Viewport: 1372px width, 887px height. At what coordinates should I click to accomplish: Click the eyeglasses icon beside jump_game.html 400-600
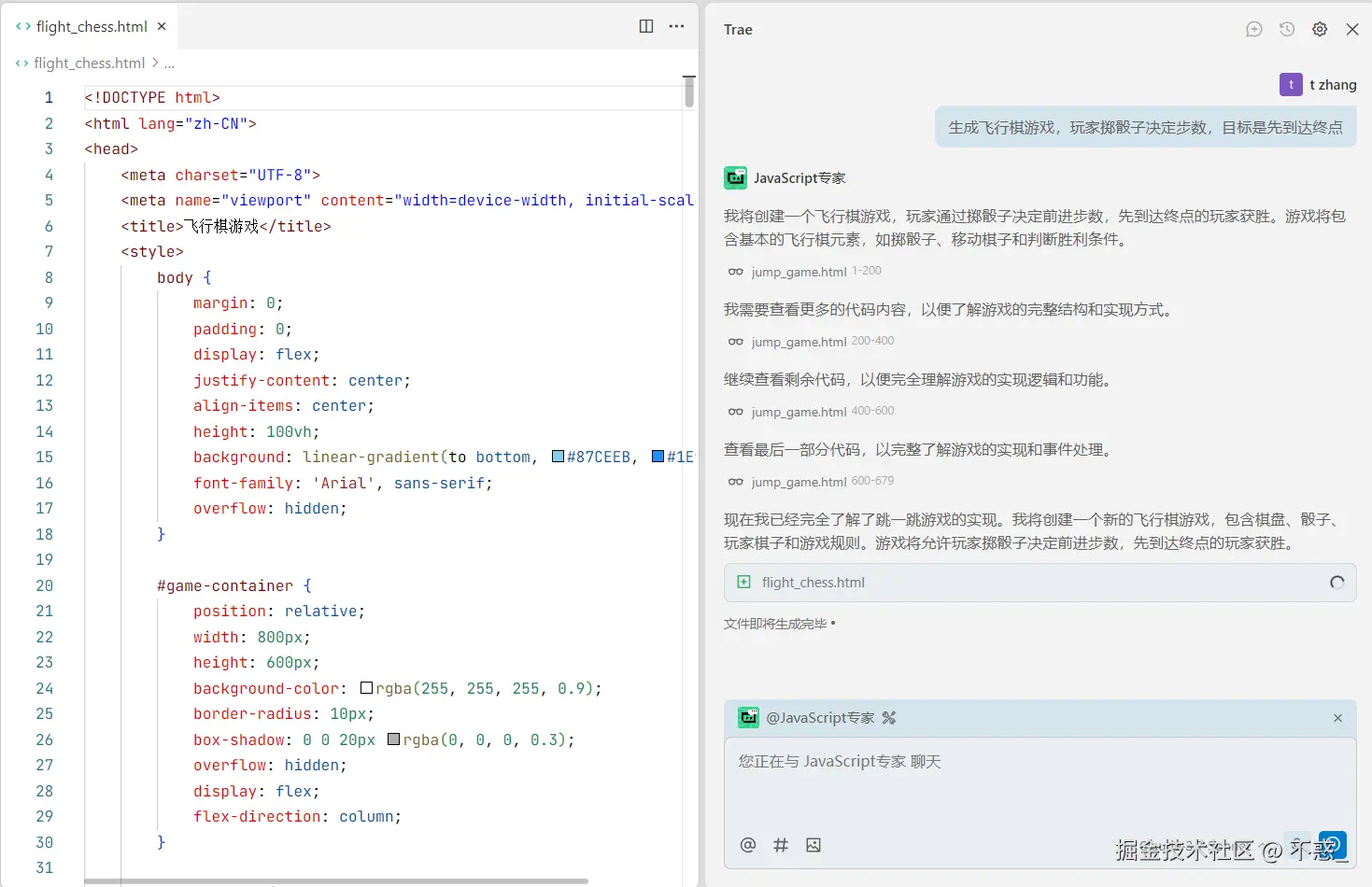(x=736, y=412)
